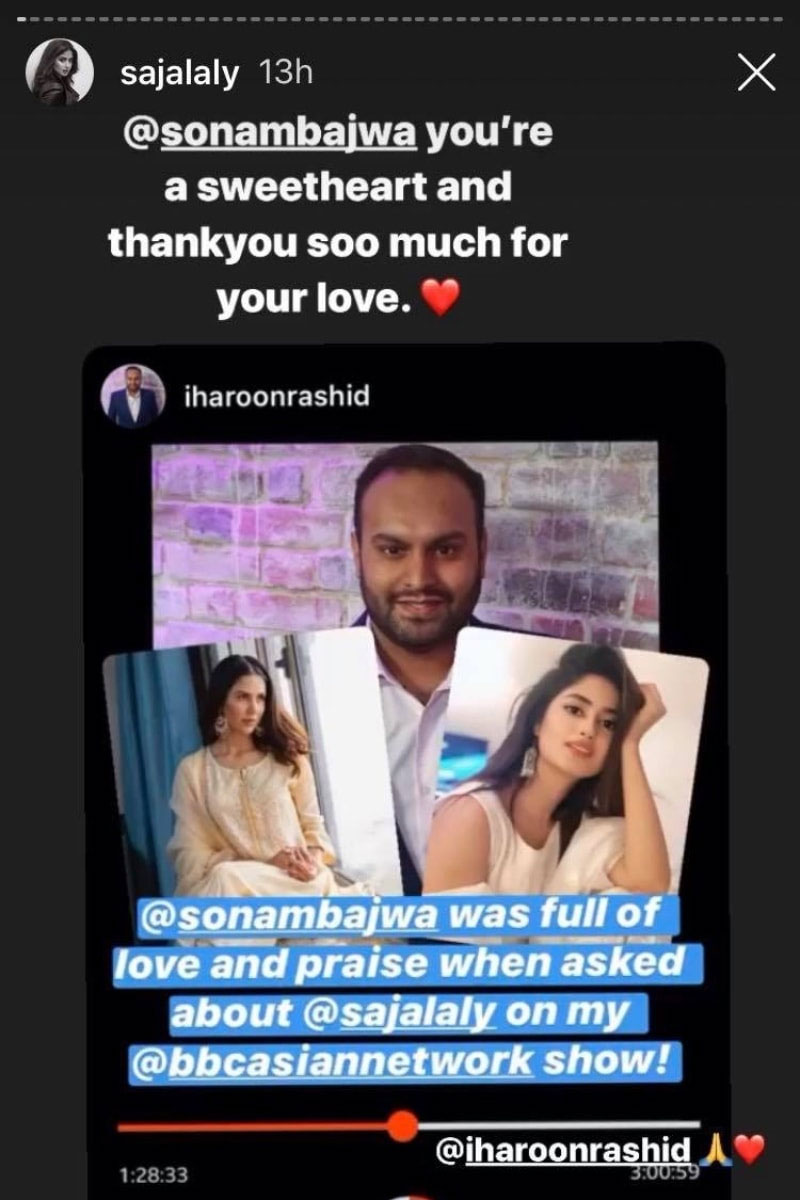
Task: Open the @bbcasiannetwork mention
Action: [331, 1059]
